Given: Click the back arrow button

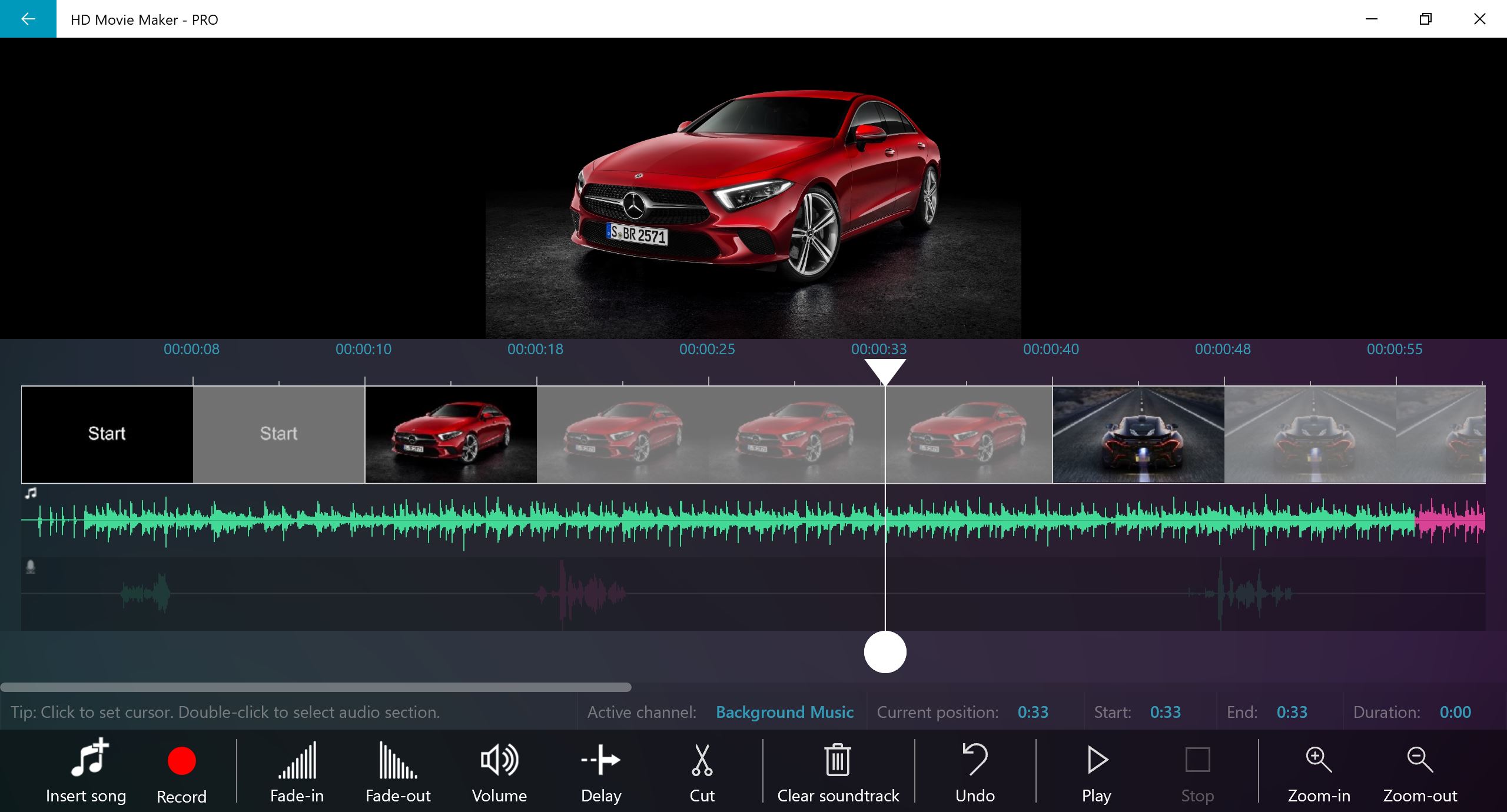Looking at the screenshot, I should (28, 19).
